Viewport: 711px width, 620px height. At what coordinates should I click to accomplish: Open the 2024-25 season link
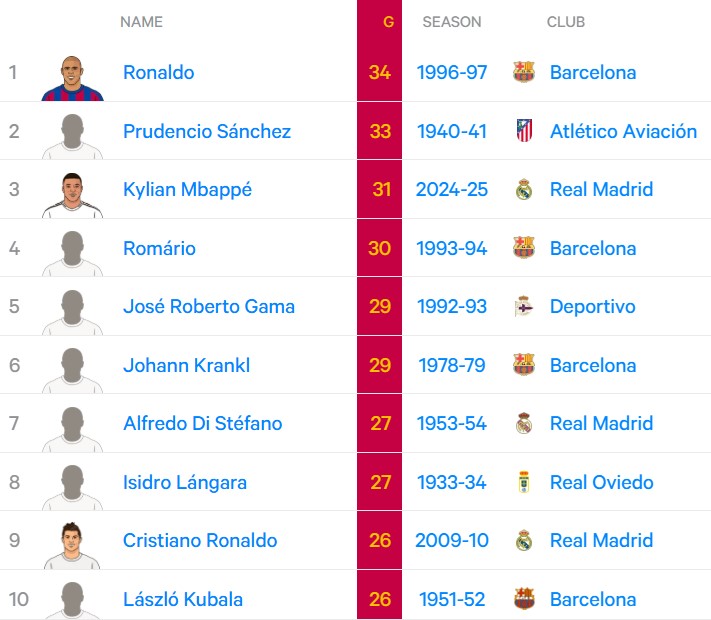452,190
